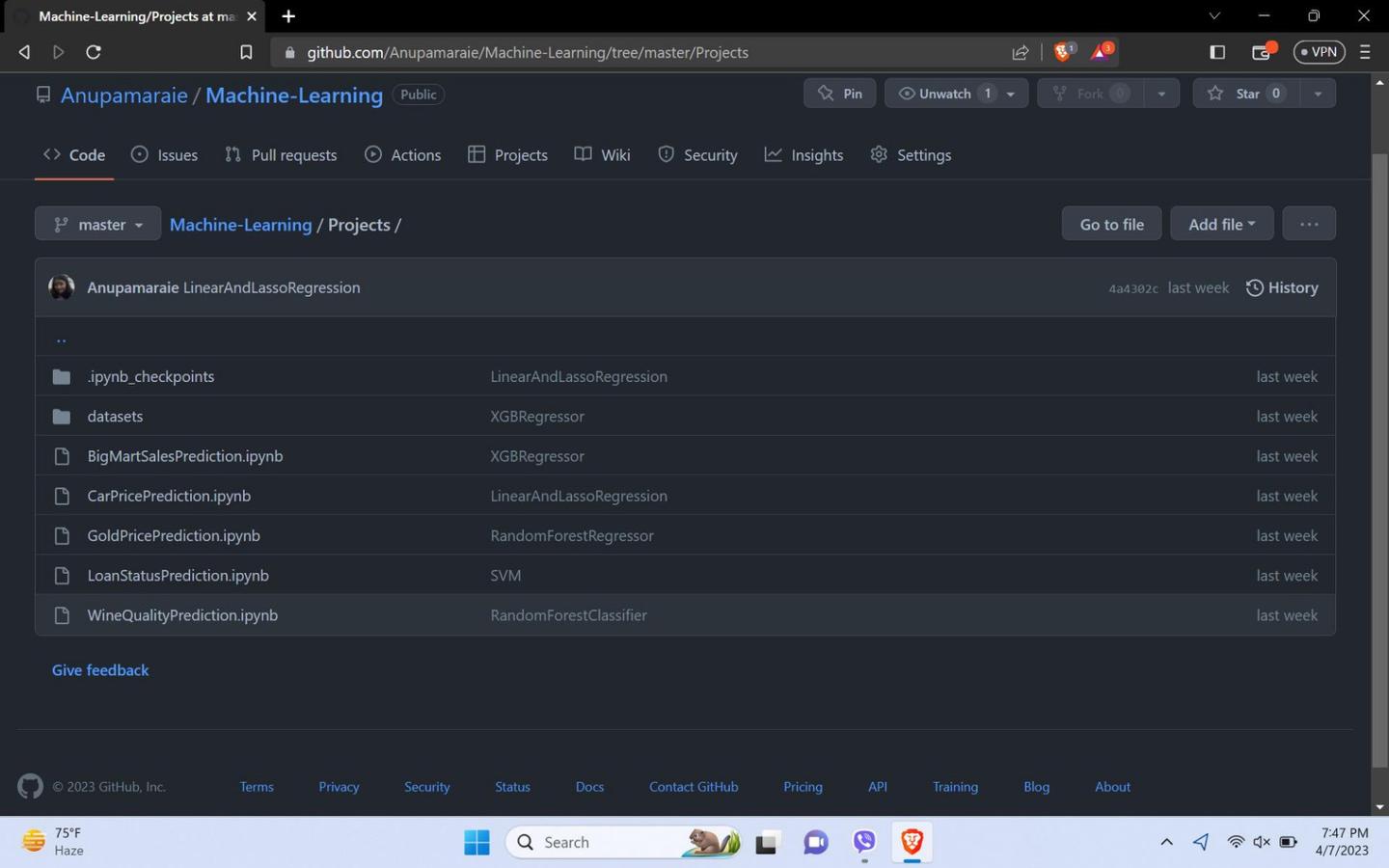1389x868 pixels.
Task: Open the tab search chevron in title bar
Action: [x=1214, y=16]
